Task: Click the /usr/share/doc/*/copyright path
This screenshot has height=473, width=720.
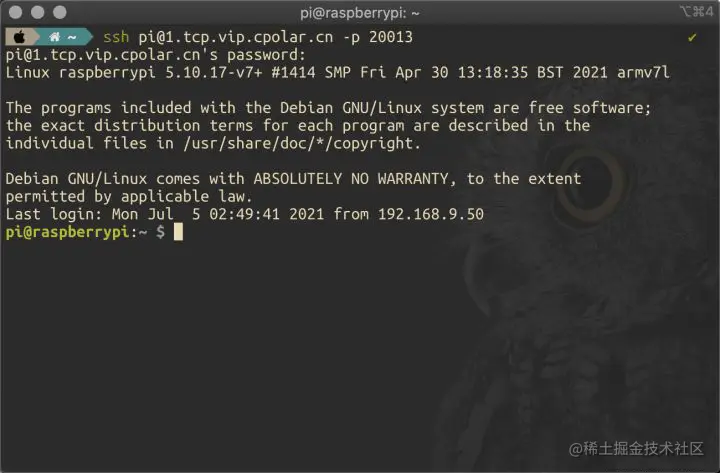Action: [x=301, y=144]
